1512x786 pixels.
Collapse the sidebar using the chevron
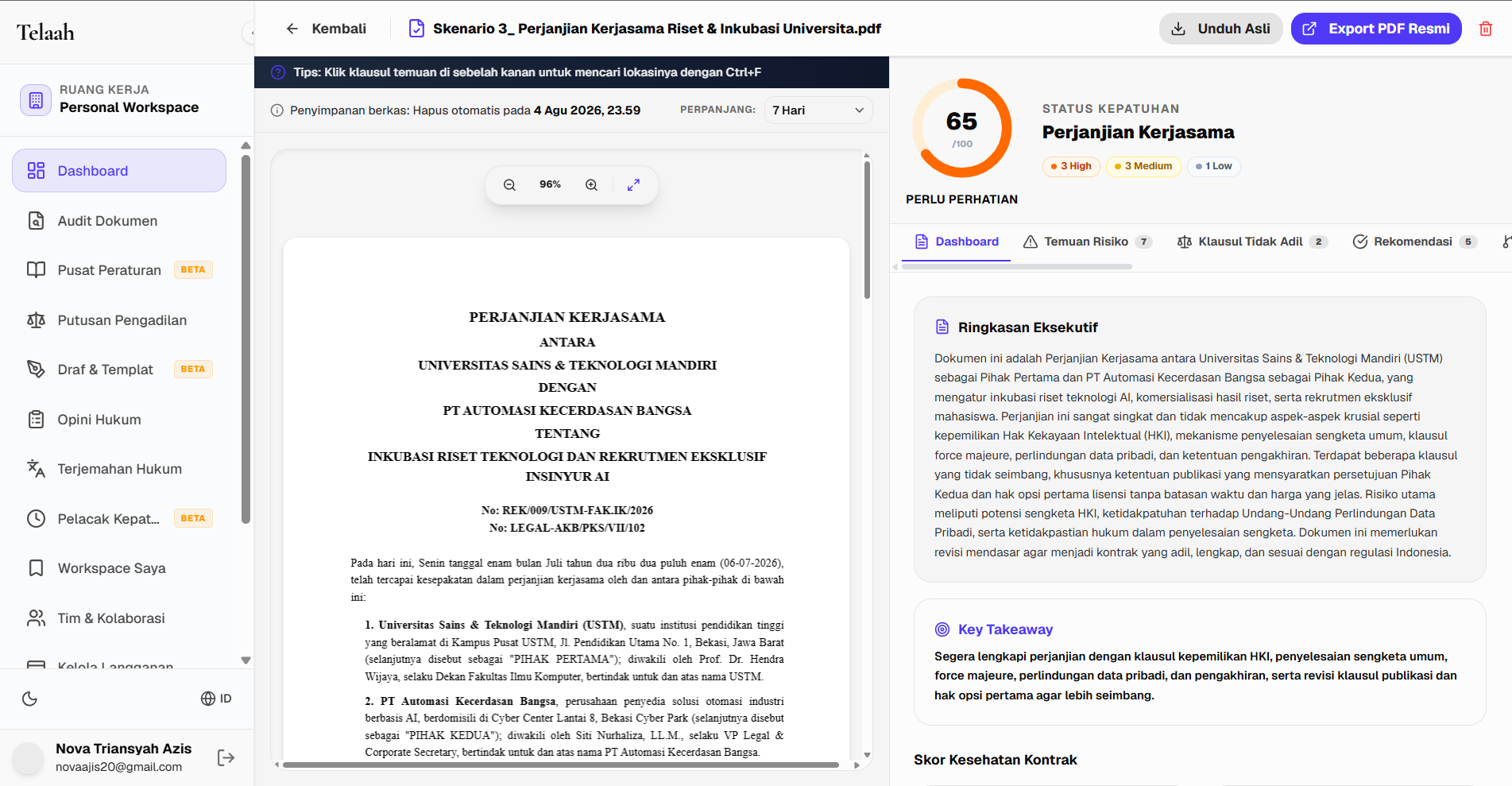(x=249, y=33)
